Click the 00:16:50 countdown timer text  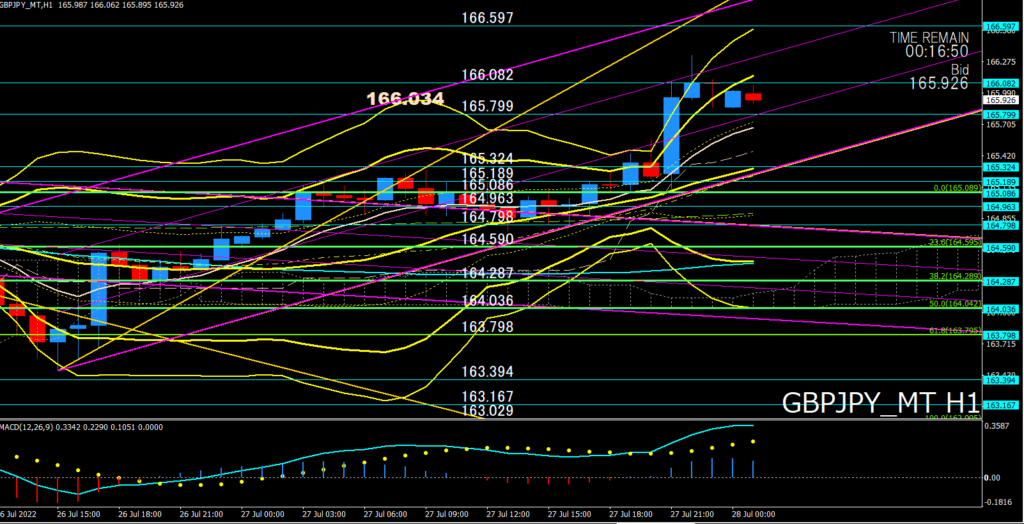tap(936, 50)
